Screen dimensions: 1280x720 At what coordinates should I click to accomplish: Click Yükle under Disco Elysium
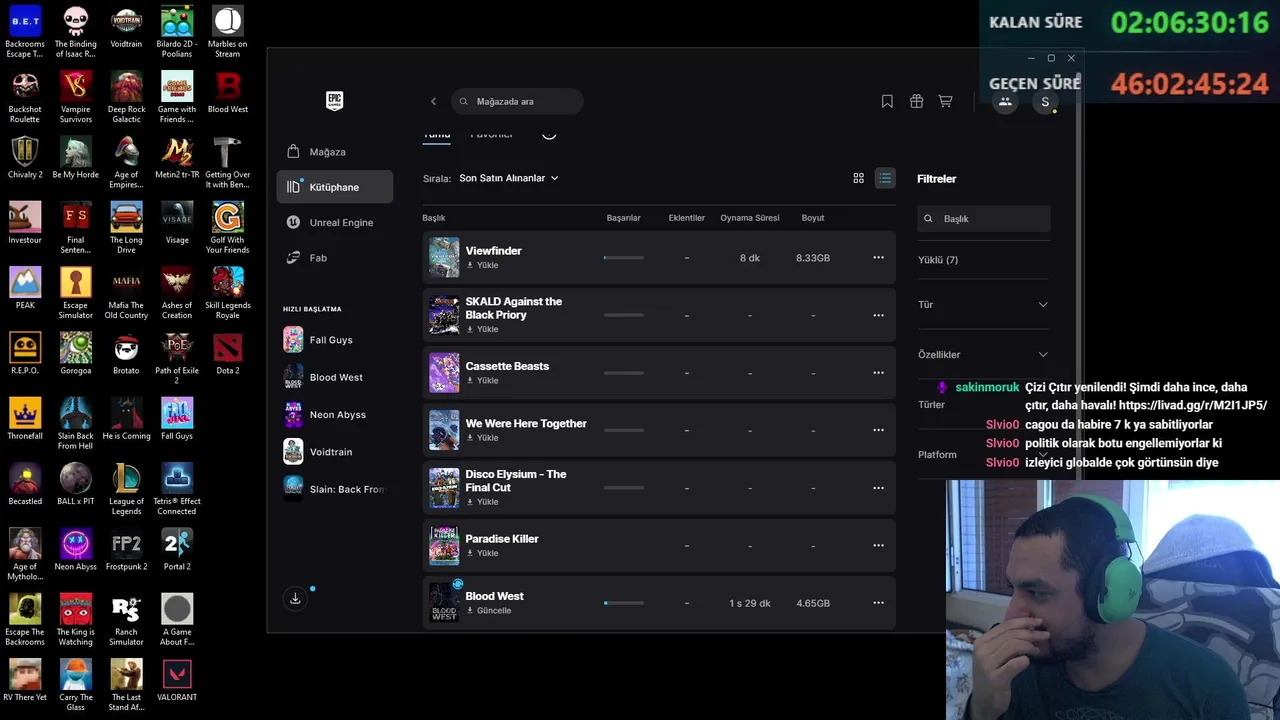pos(482,502)
